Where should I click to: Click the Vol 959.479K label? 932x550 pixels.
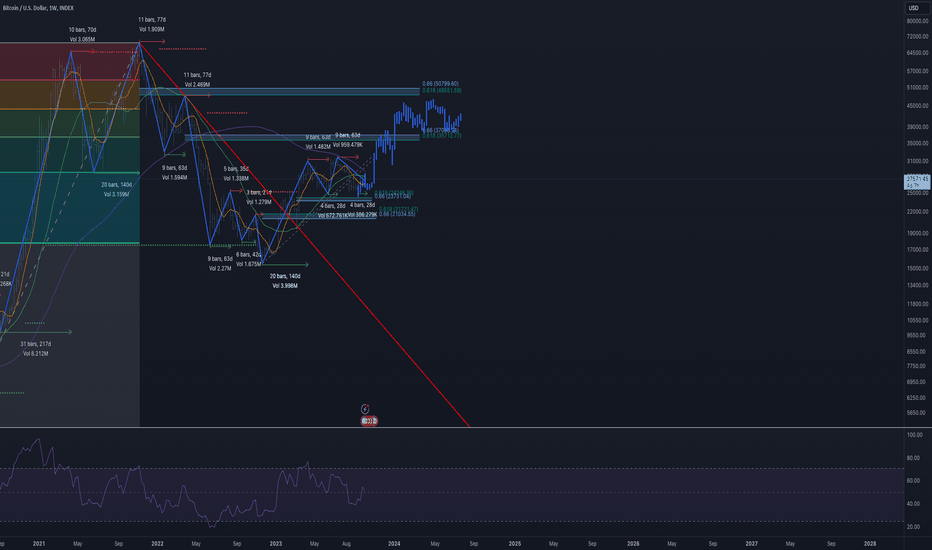click(x=348, y=144)
